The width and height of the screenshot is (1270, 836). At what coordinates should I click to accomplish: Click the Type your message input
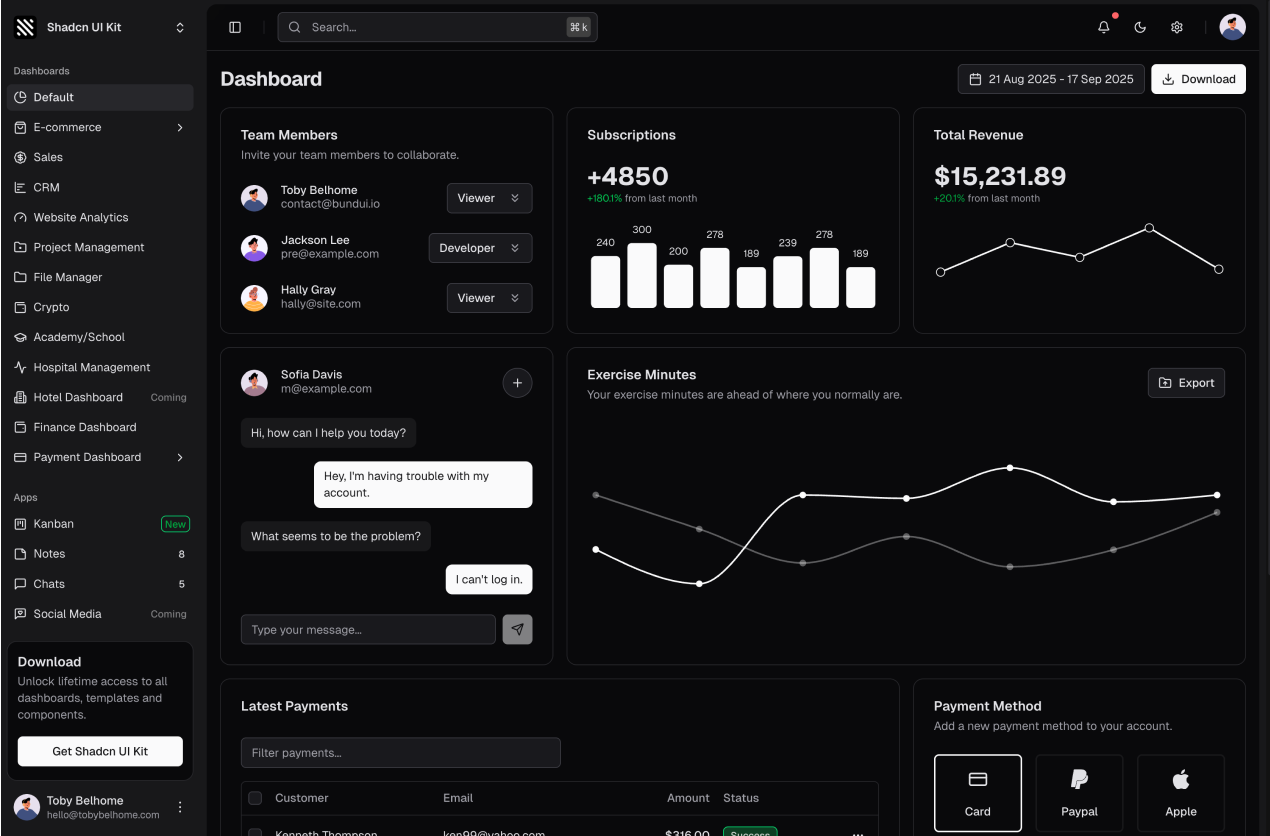[368, 630]
